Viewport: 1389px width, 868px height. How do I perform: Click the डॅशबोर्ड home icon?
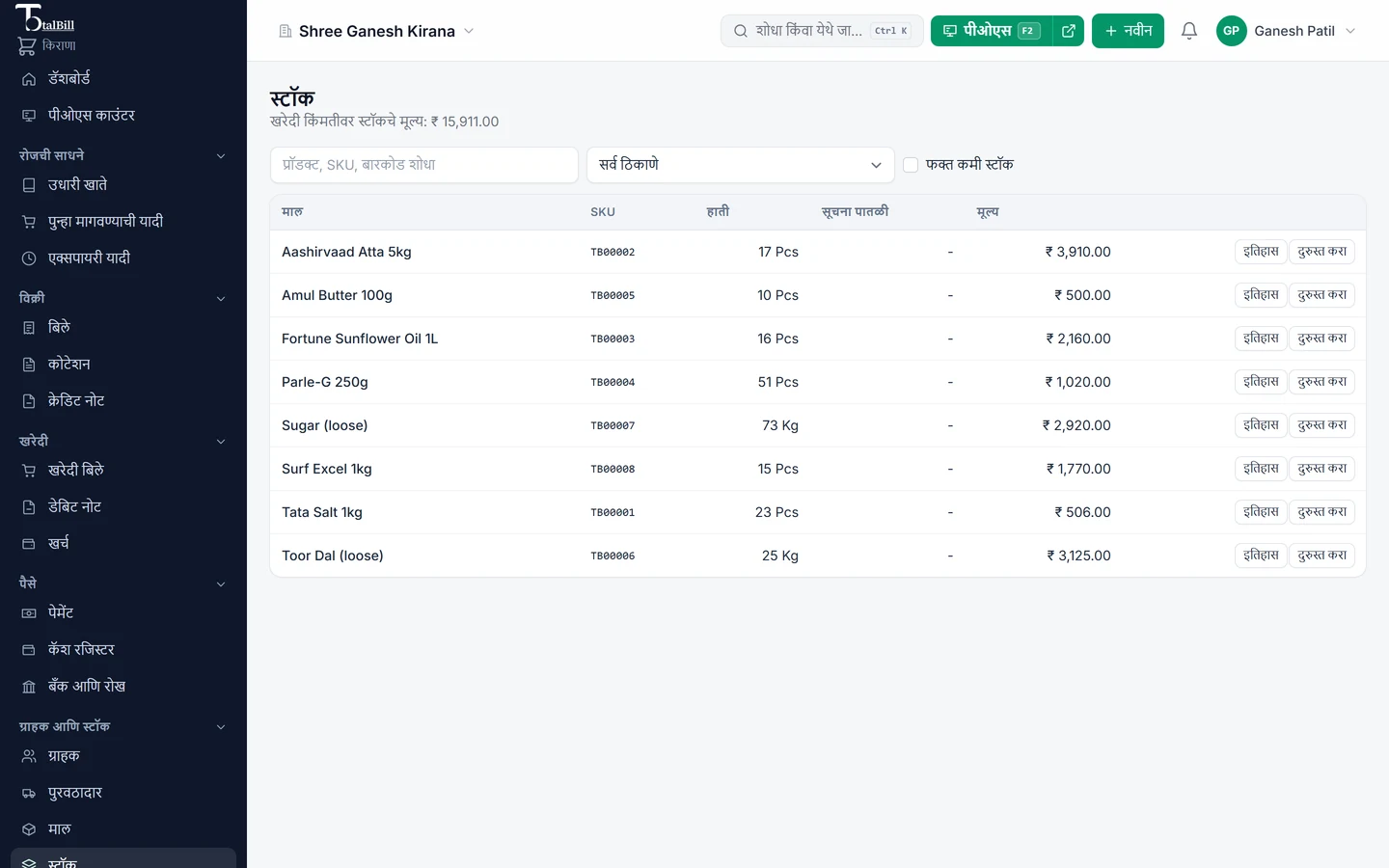29,79
